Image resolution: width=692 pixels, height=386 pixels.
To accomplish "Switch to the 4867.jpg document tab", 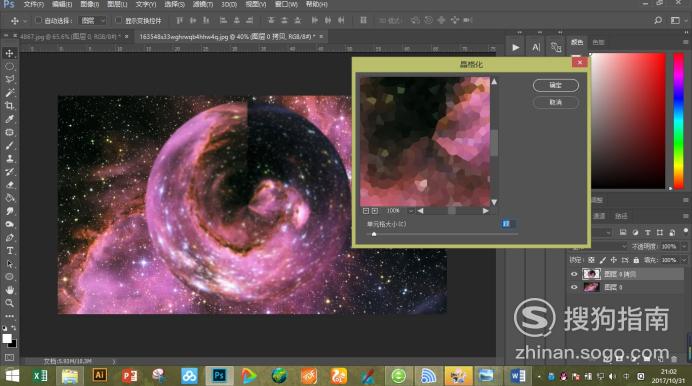I will point(68,36).
